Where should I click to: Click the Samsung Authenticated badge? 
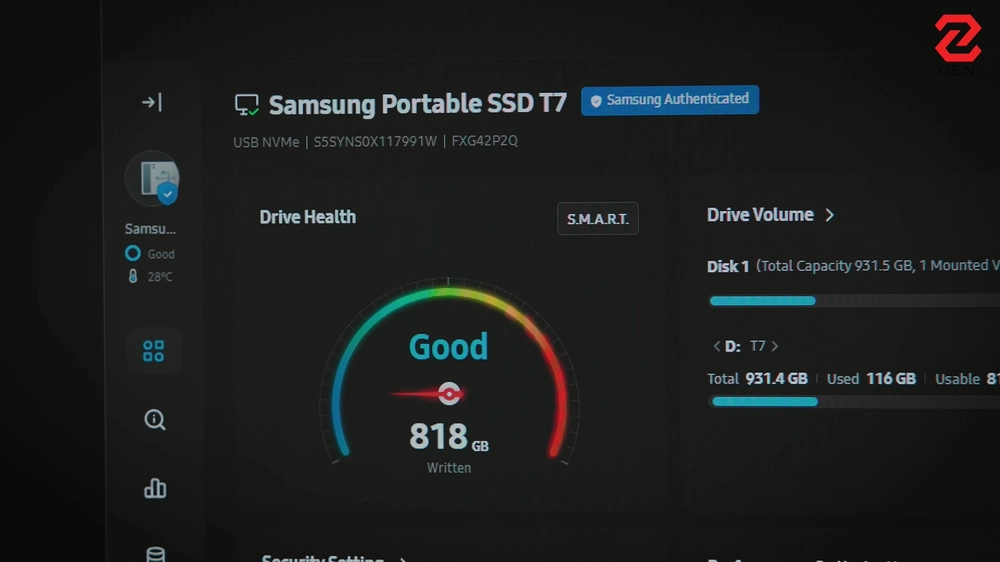[x=670, y=100]
